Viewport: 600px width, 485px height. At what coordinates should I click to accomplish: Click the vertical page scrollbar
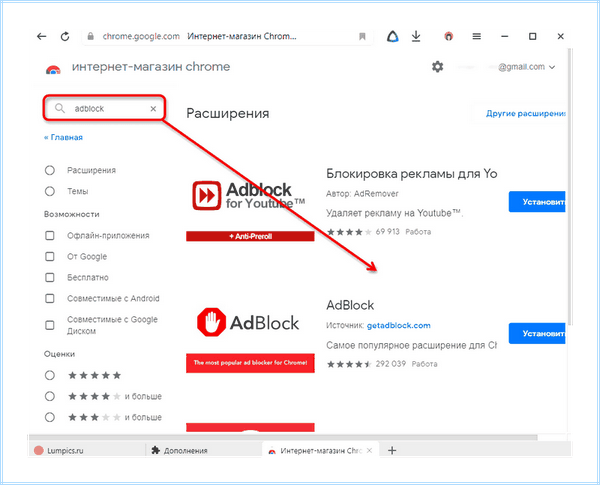(569, 188)
